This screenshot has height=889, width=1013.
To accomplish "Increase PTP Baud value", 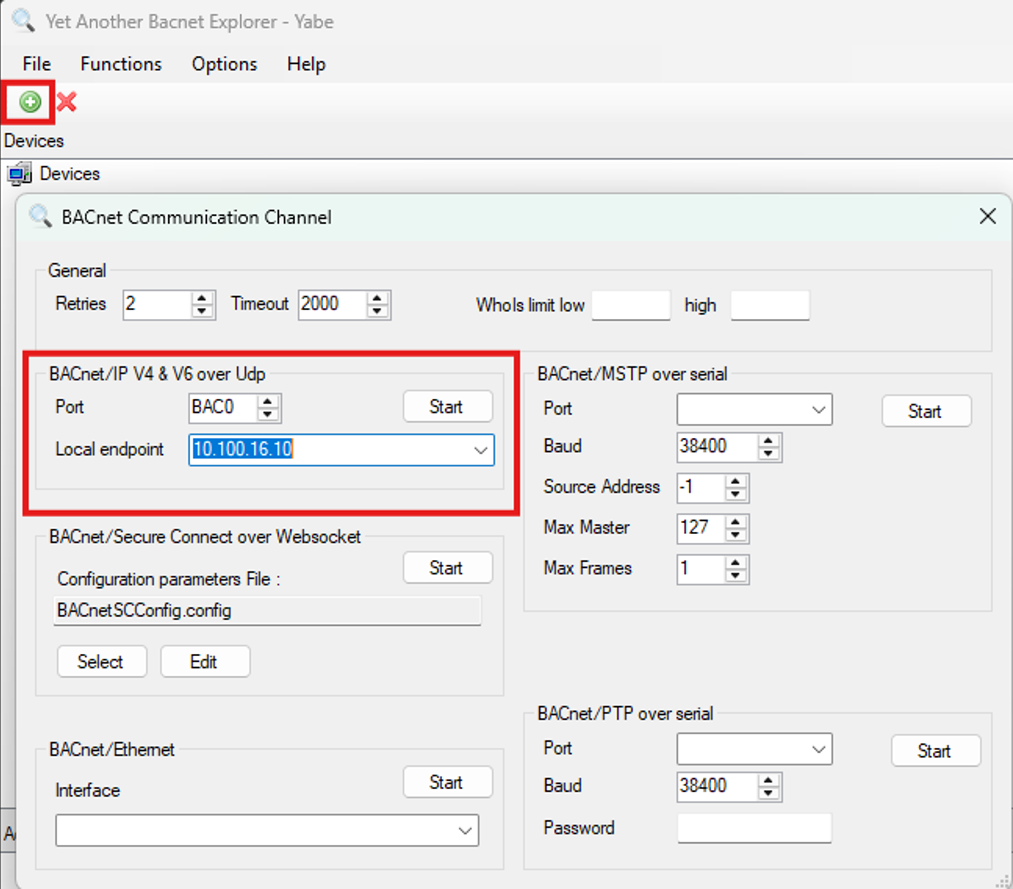I will pyautogui.click(x=768, y=780).
